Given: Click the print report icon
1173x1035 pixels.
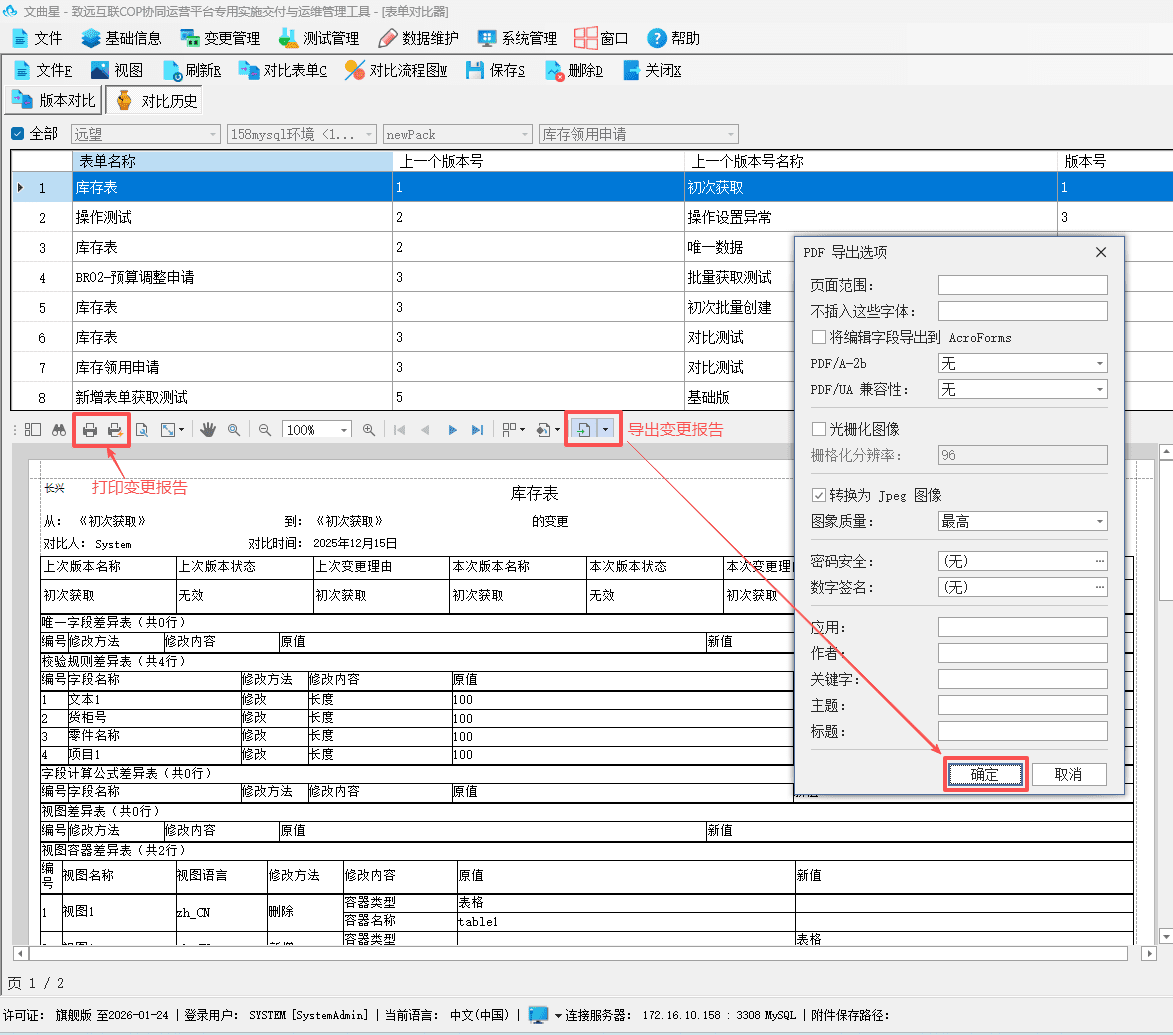Looking at the screenshot, I should coord(90,430).
